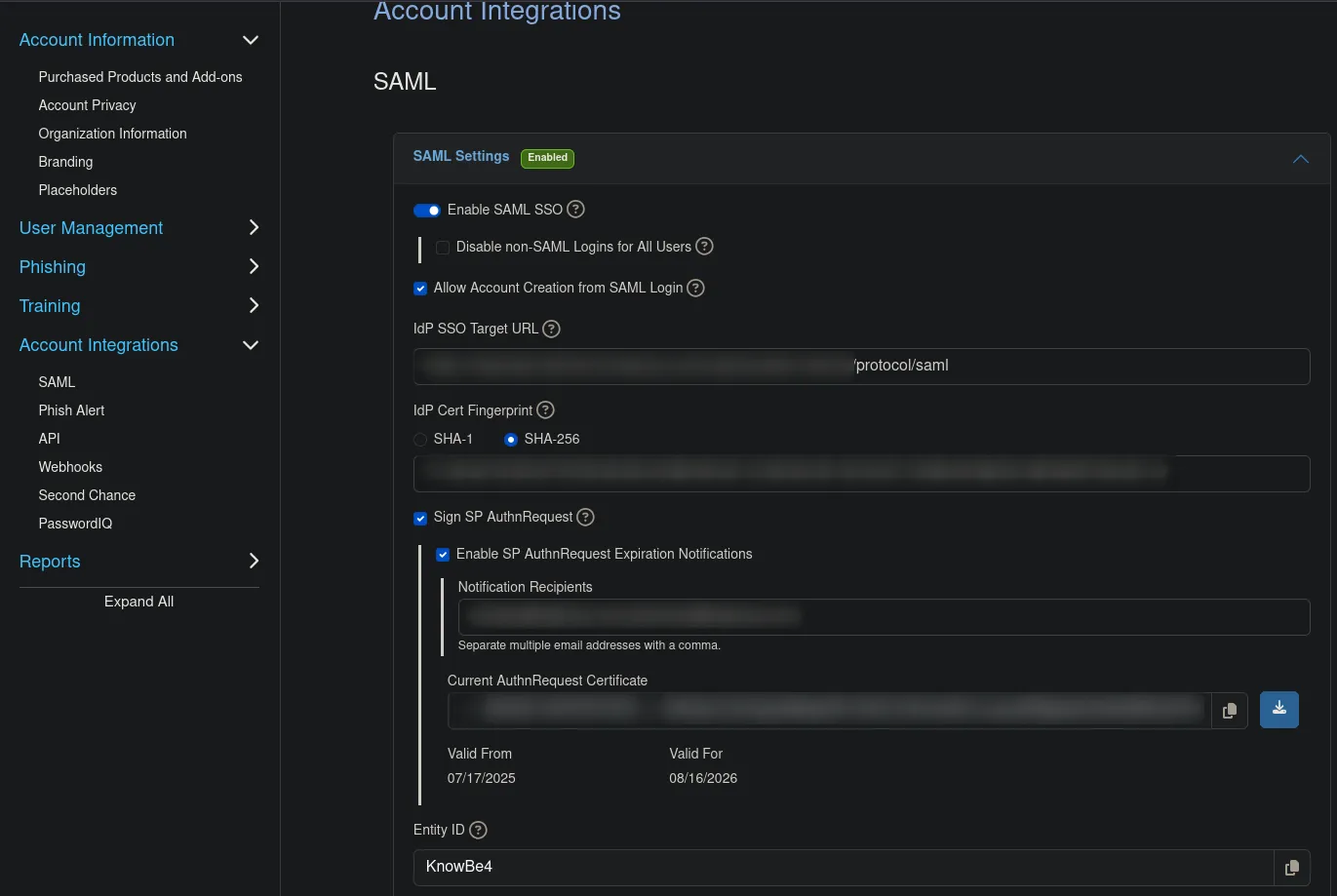Copy the Current AuthnRequest Certificate
The height and width of the screenshot is (896, 1337).
click(1230, 710)
